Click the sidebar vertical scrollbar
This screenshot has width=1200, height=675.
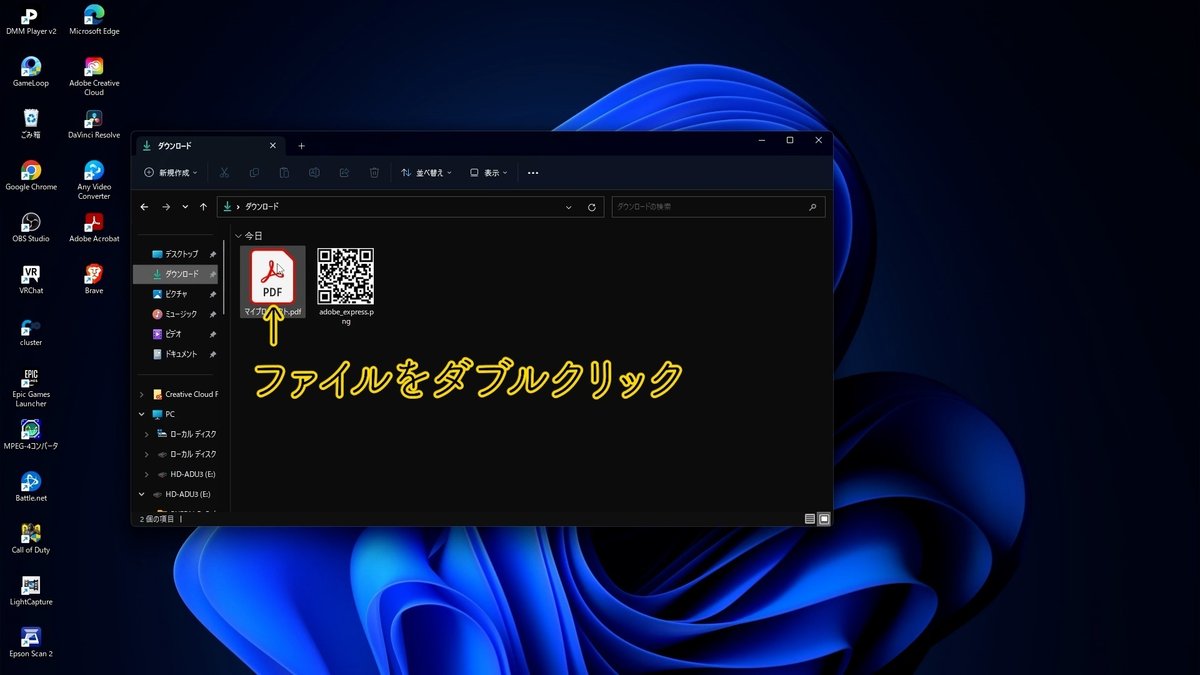[x=226, y=279]
